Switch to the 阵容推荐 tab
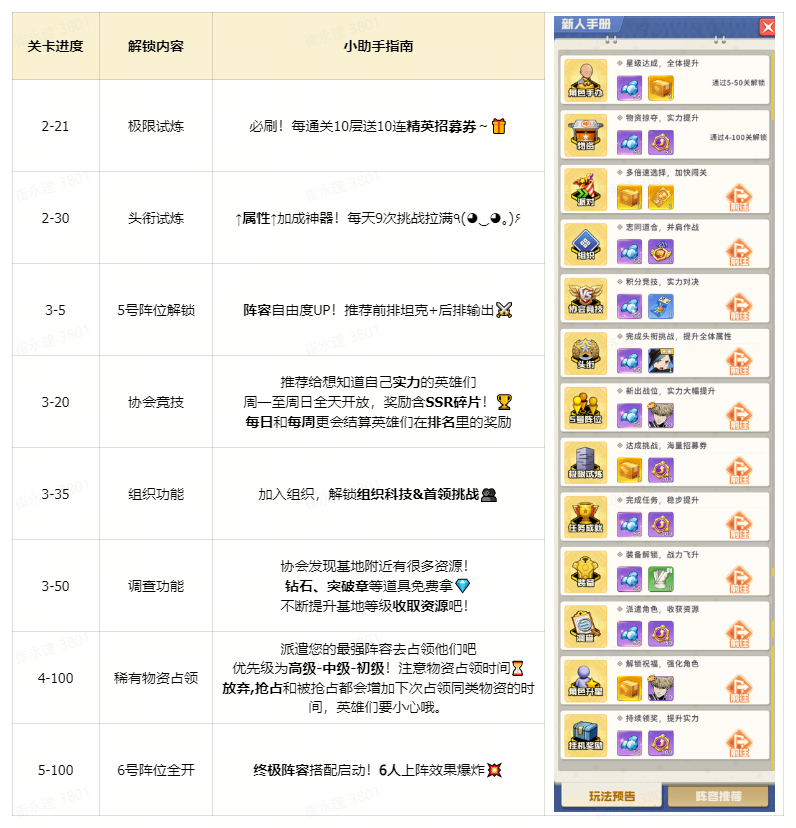 click(718, 796)
